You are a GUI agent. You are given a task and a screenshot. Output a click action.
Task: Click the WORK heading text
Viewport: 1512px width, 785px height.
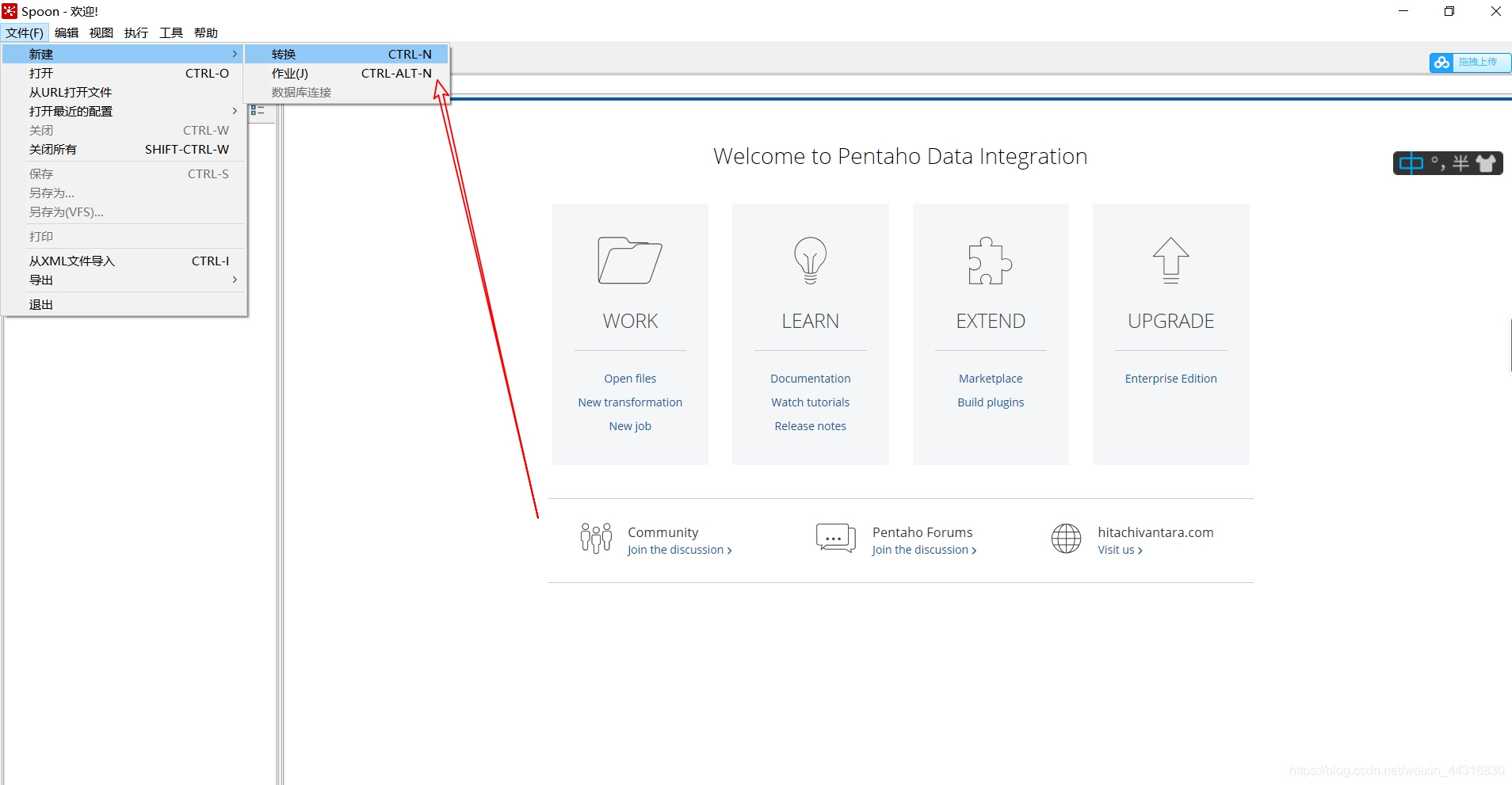coord(630,321)
